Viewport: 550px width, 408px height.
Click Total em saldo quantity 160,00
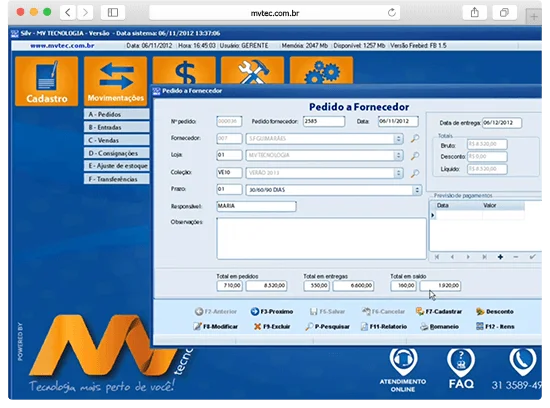click(403, 286)
